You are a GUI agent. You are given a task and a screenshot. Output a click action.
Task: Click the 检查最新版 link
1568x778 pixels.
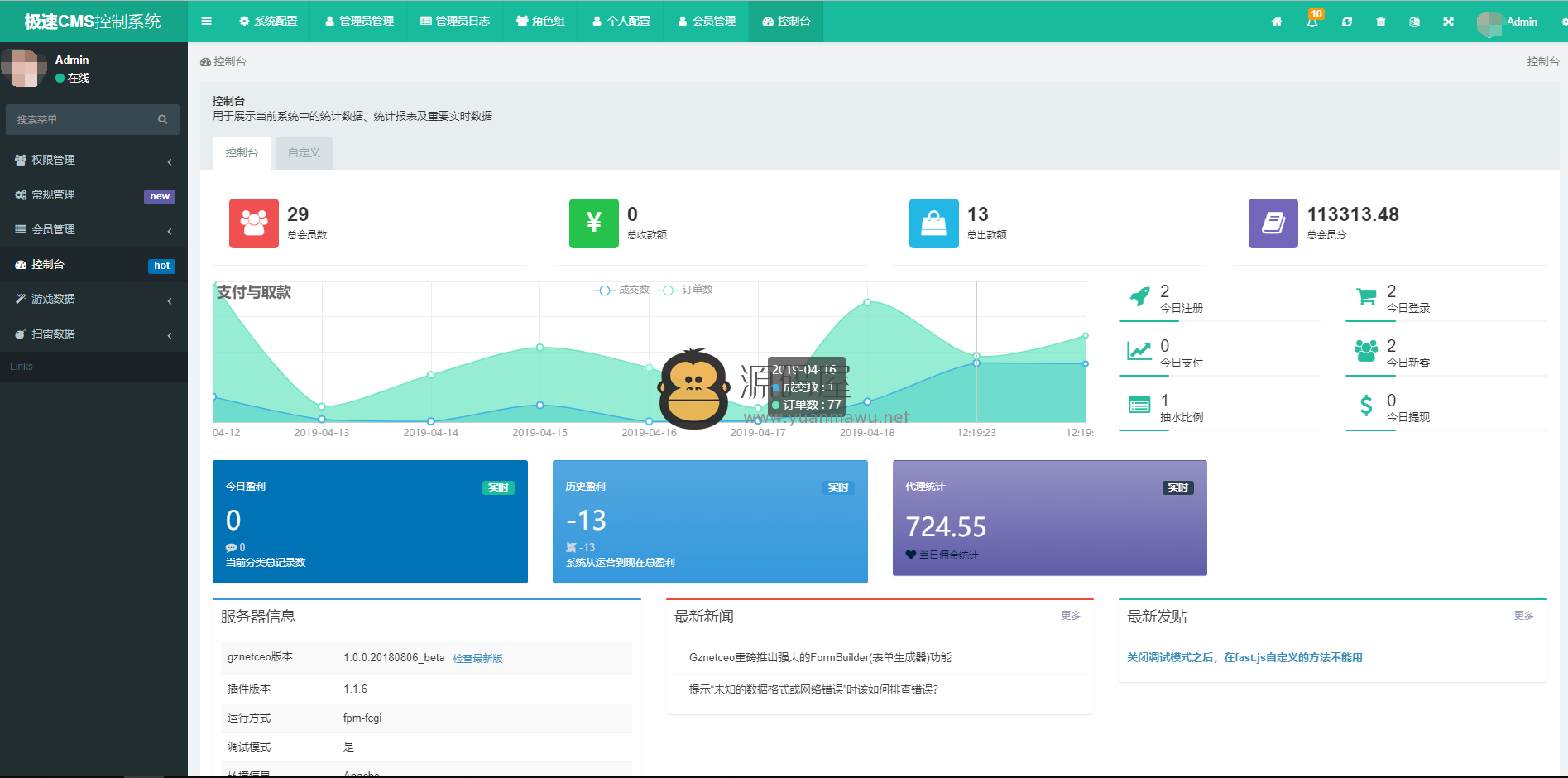click(x=477, y=659)
